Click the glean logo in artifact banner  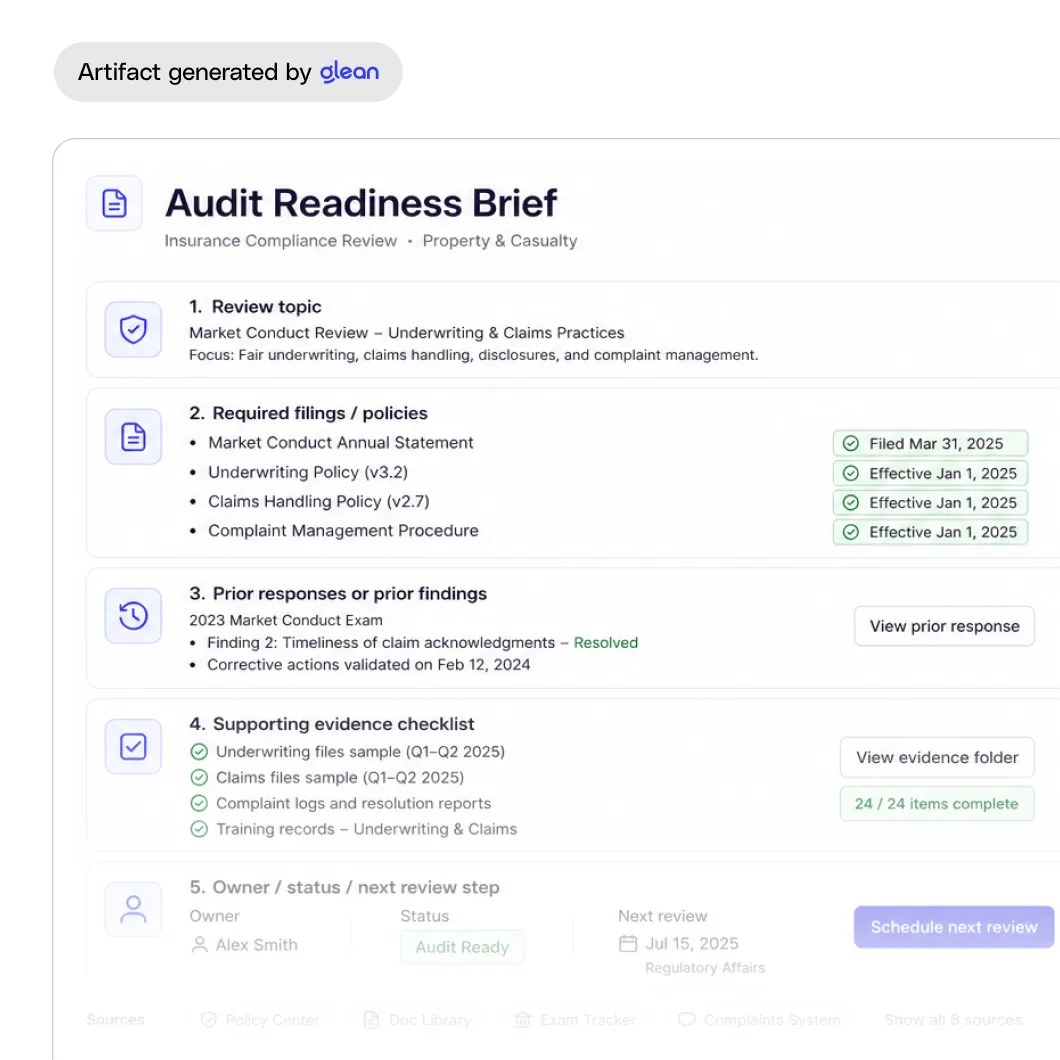[x=350, y=72]
